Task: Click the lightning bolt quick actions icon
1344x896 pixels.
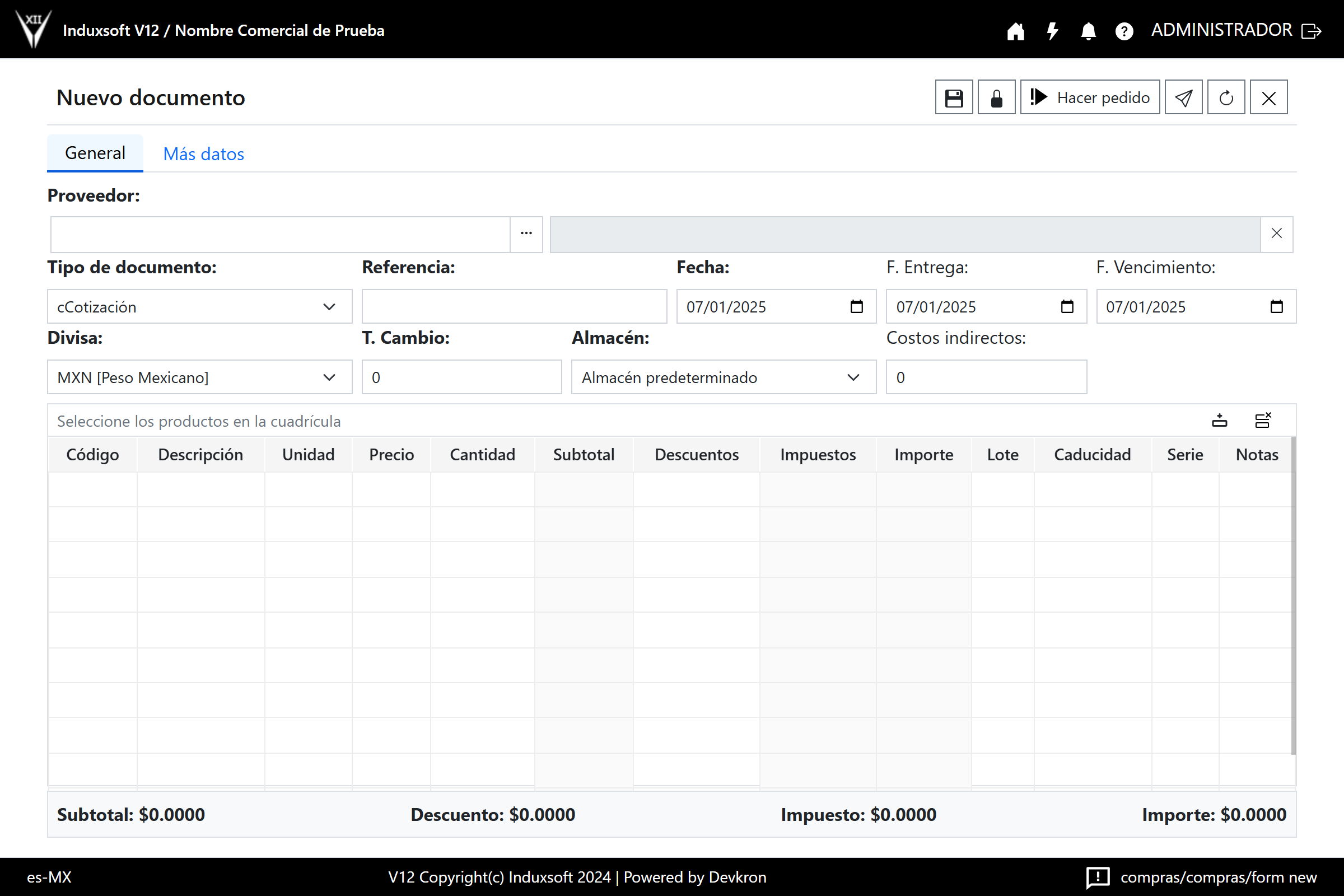Action: (1052, 31)
